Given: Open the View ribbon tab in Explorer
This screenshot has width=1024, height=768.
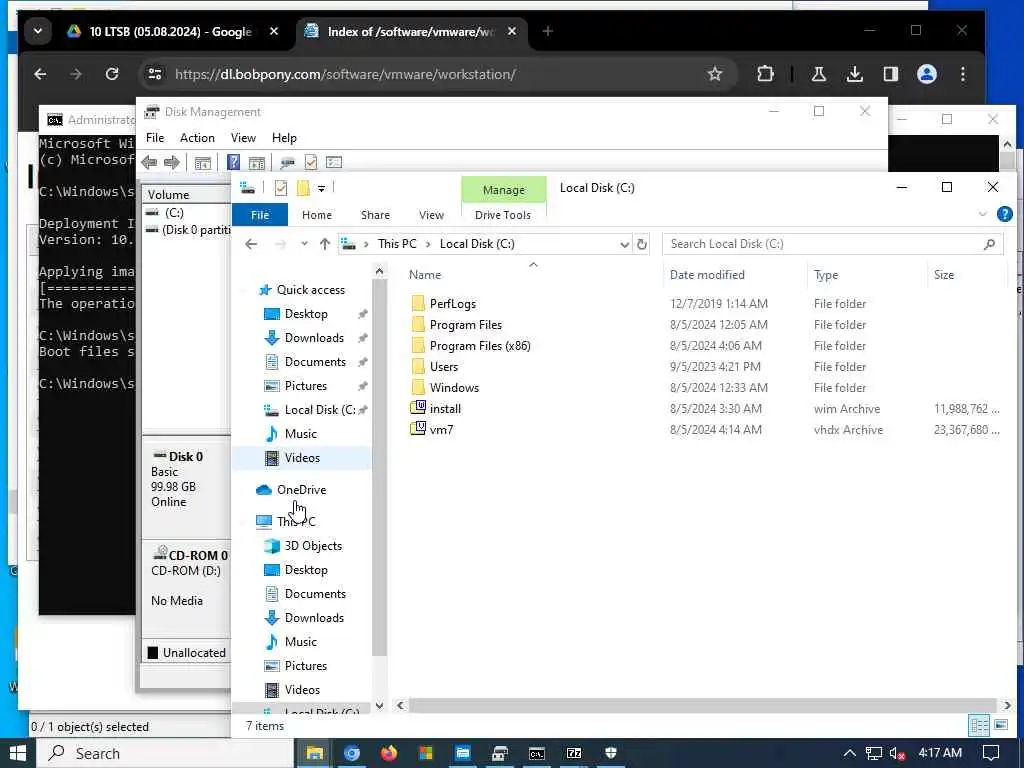Looking at the screenshot, I should pos(431,215).
